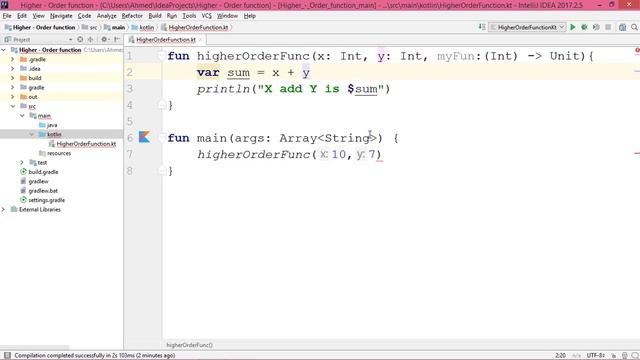Viewport: 640px width, 360px height.
Task: Open the View menu
Action: point(38,16)
